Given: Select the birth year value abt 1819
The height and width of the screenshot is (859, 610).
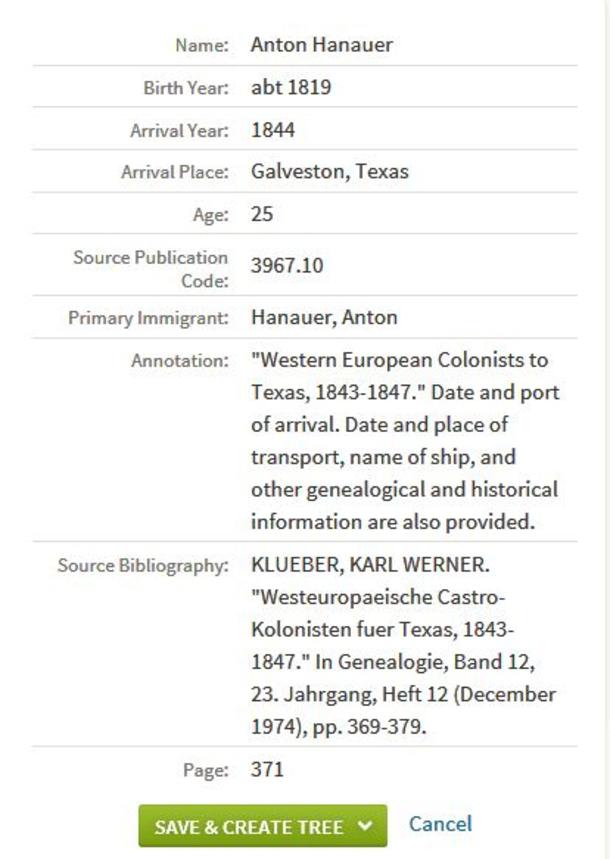Looking at the screenshot, I should [x=291, y=88].
